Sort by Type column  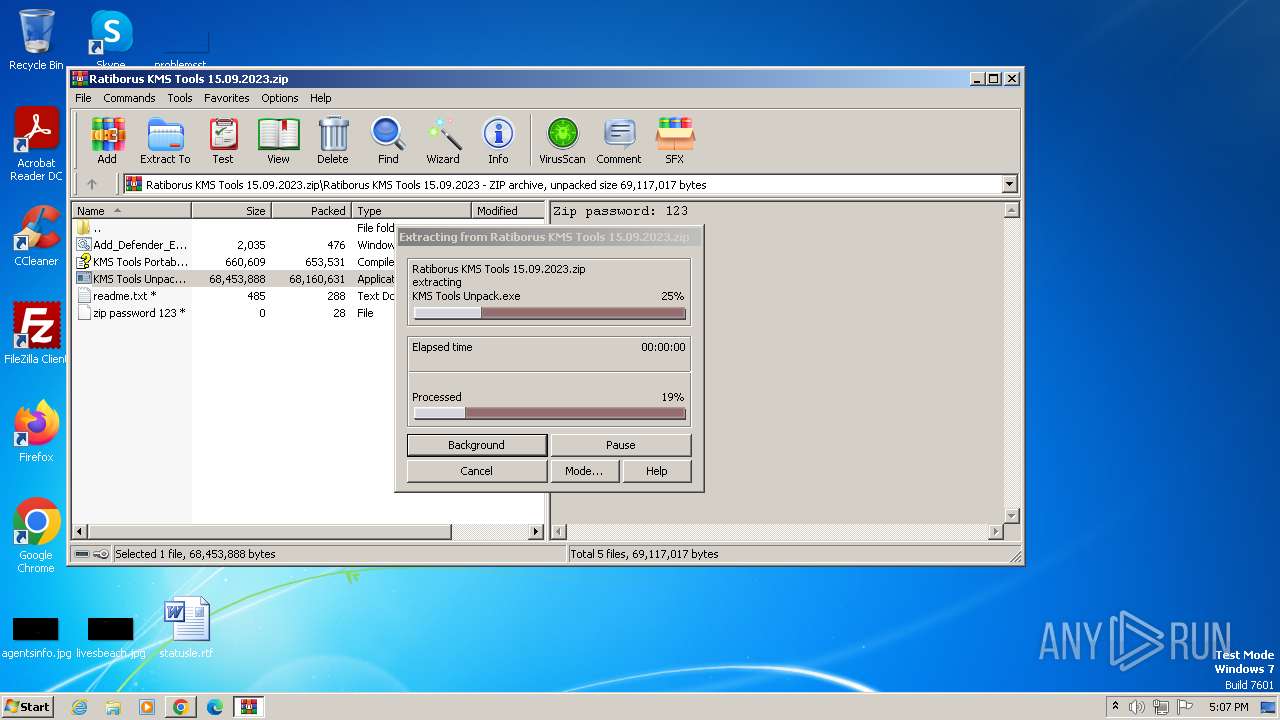coord(411,211)
